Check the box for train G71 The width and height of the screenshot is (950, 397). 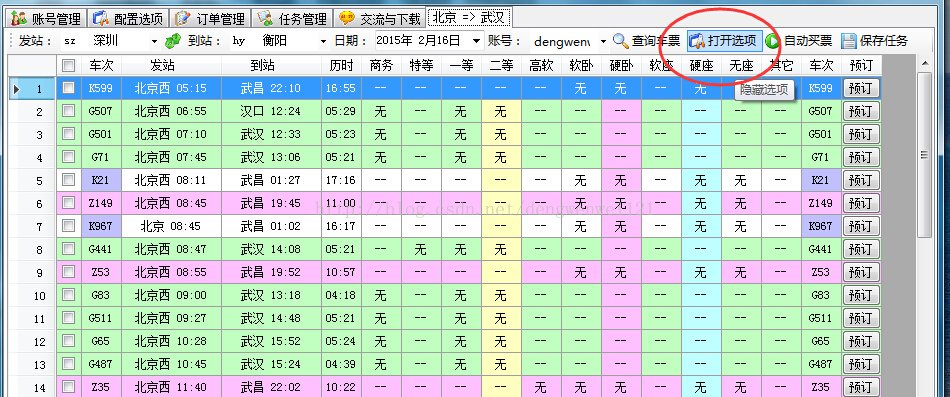(69, 157)
